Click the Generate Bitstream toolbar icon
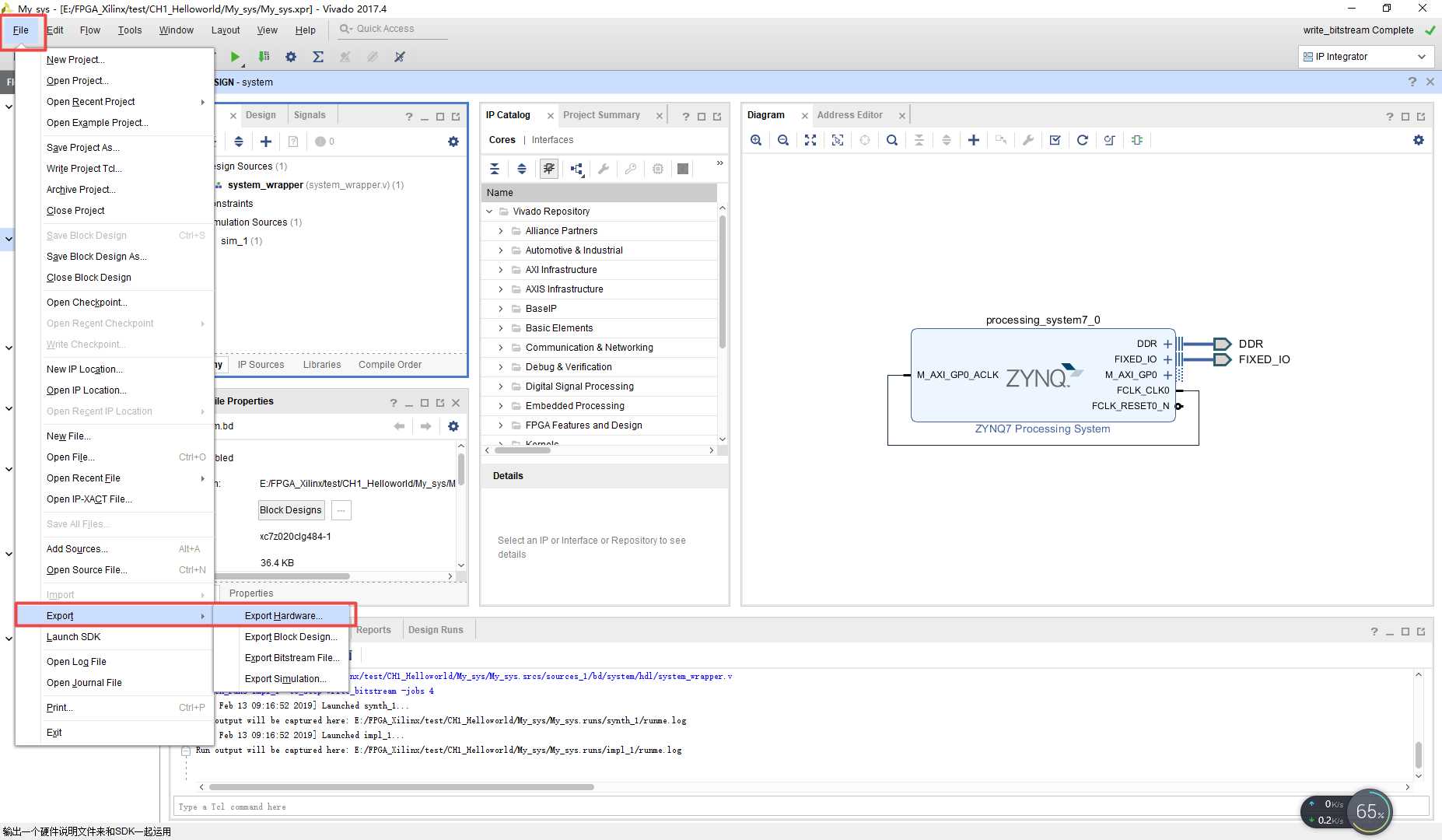 tap(264, 57)
